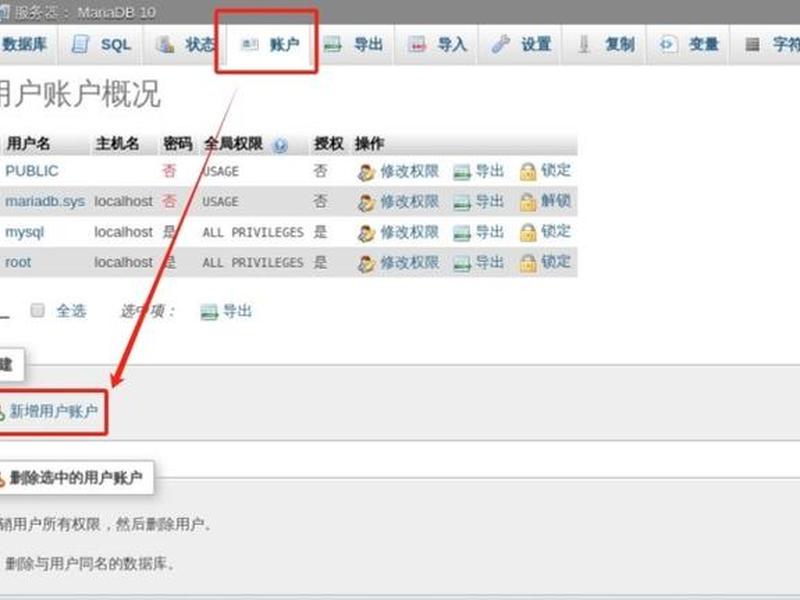Image resolution: width=800 pixels, height=600 pixels.
Task: Open the 变量 tab
Action: tap(688, 45)
